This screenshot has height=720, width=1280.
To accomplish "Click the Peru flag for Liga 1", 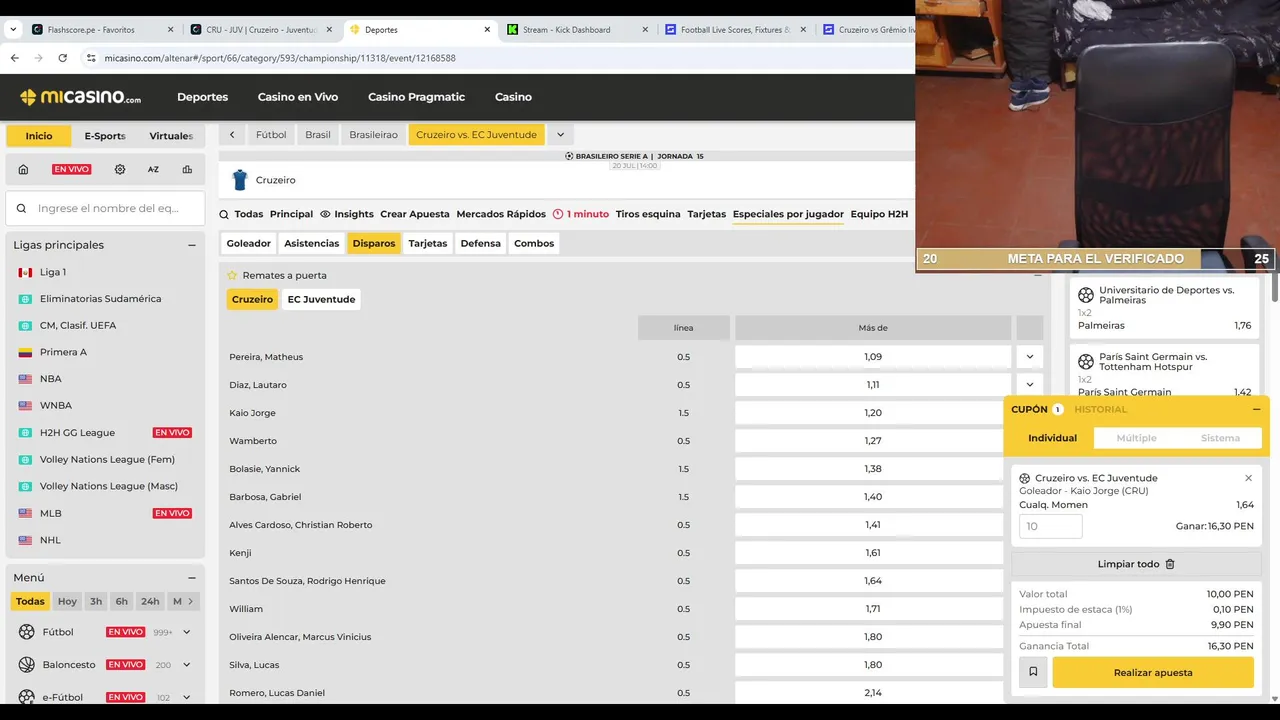I will [x=25, y=272].
